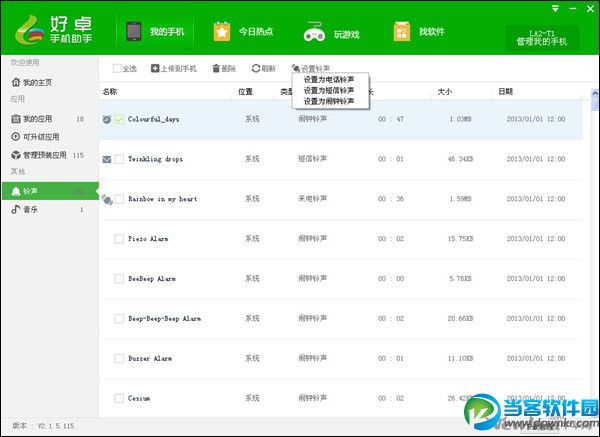Check the Piezo Alarm checkbox
This screenshot has height=437, width=600.
pos(119,239)
